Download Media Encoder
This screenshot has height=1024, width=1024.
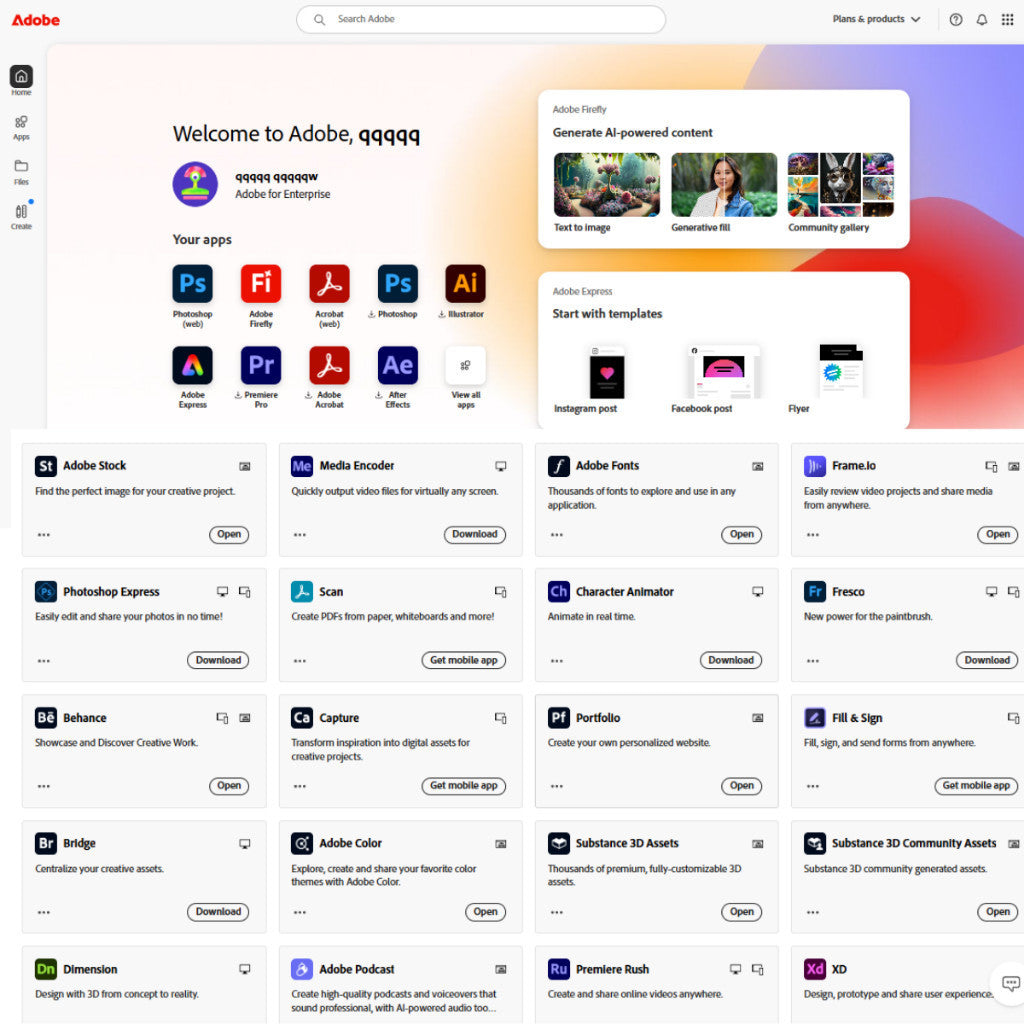coord(475,534)
